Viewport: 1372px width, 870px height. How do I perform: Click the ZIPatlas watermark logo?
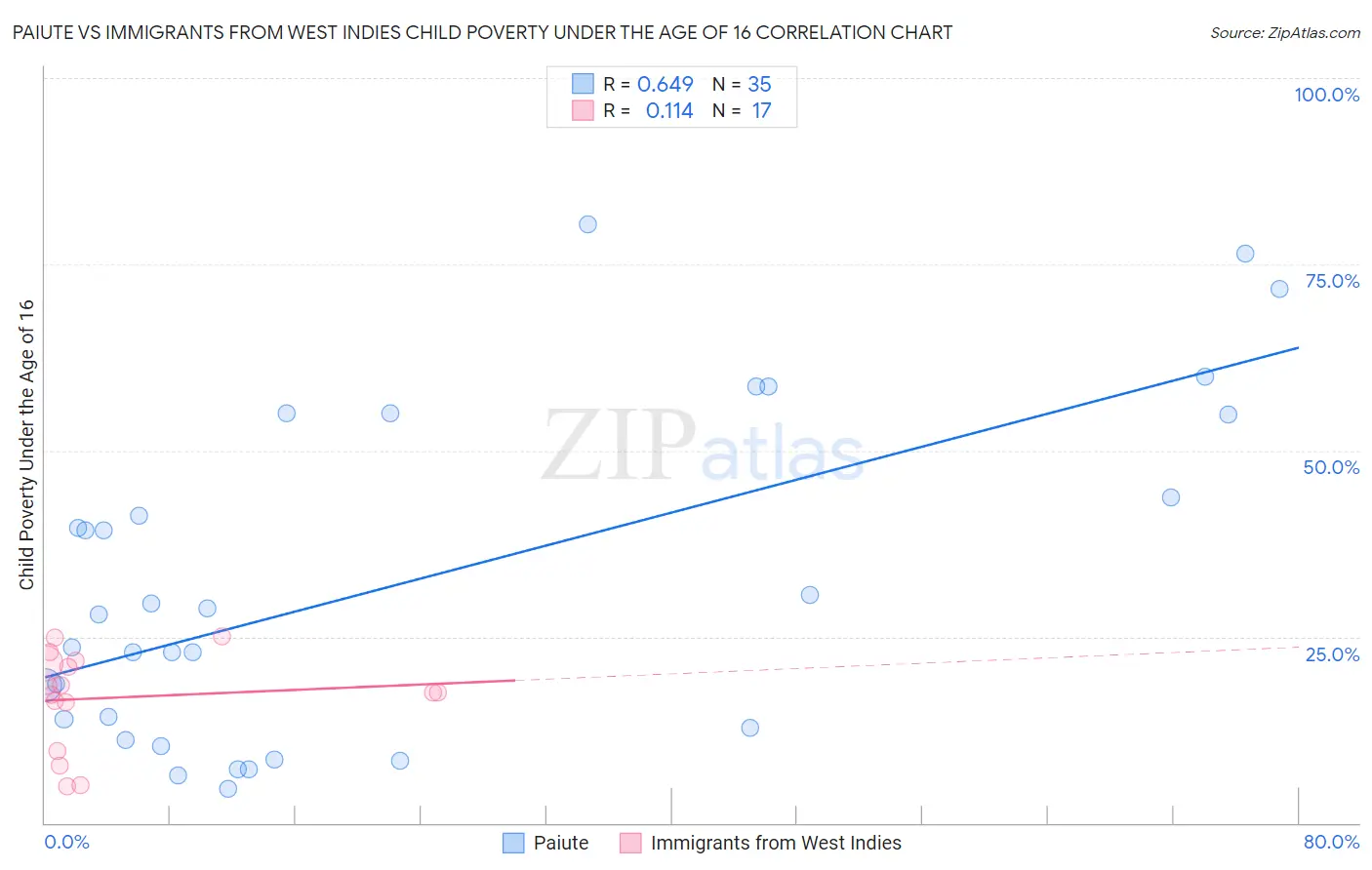pos(703,447)
